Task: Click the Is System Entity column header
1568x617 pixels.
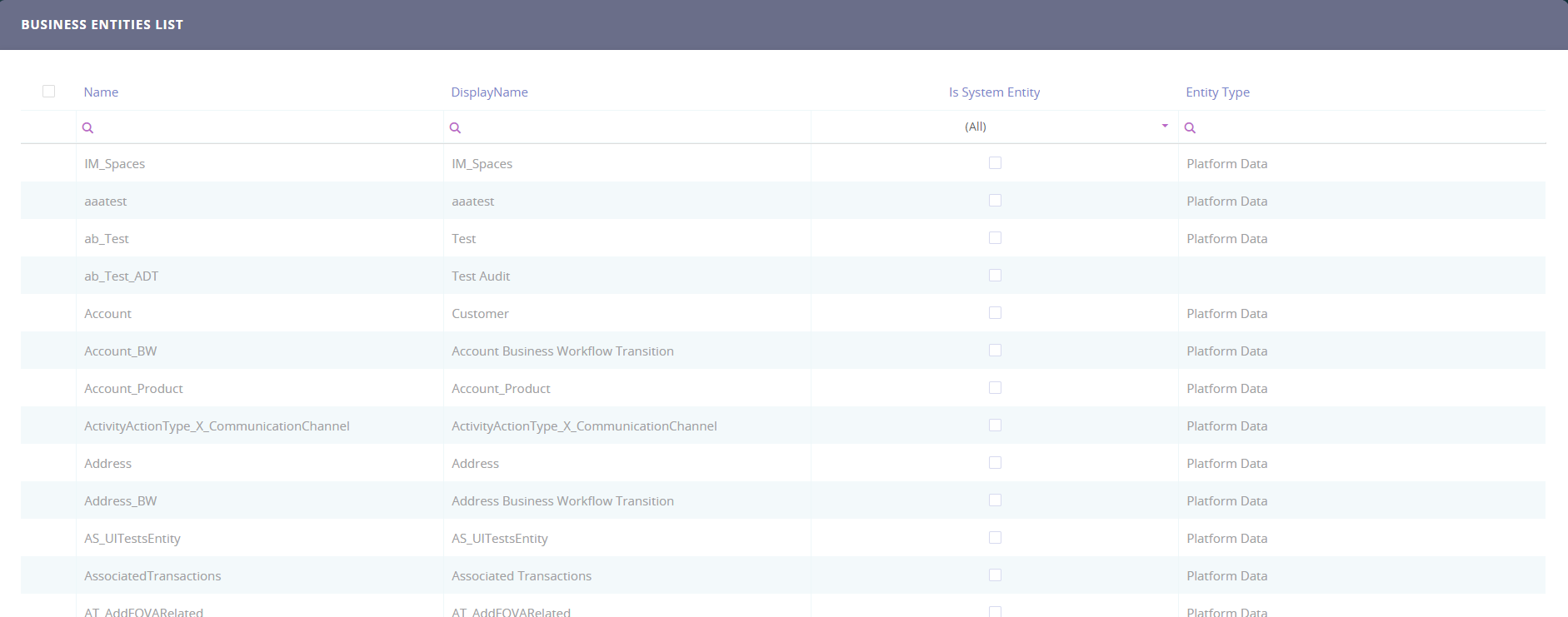Action: 994,92
